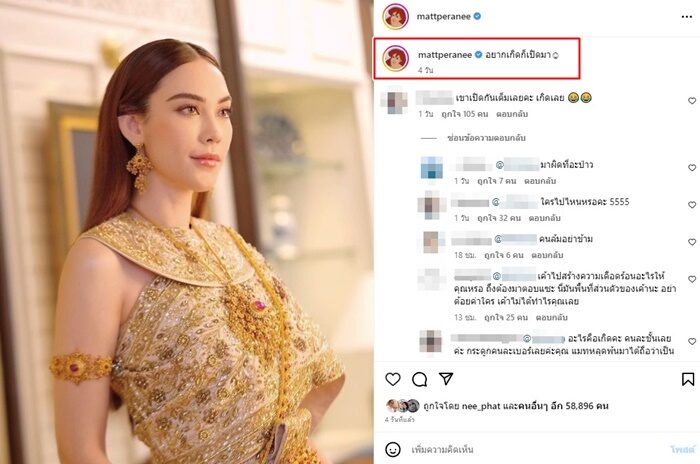Image resolution: width=700 pixels, height=464 pixels.
Task: Click the comment speech bubble icon
Action: click(x=420, y=379)
